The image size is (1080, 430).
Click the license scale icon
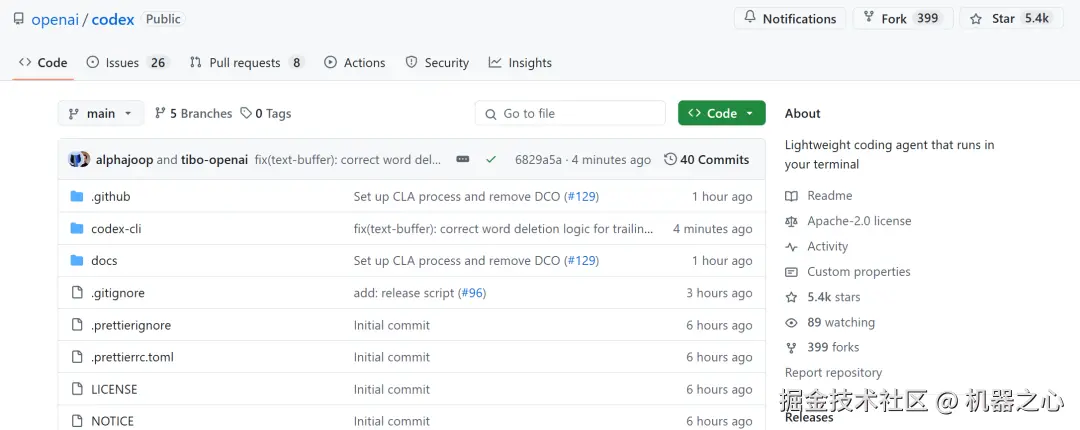coord(791,221)
